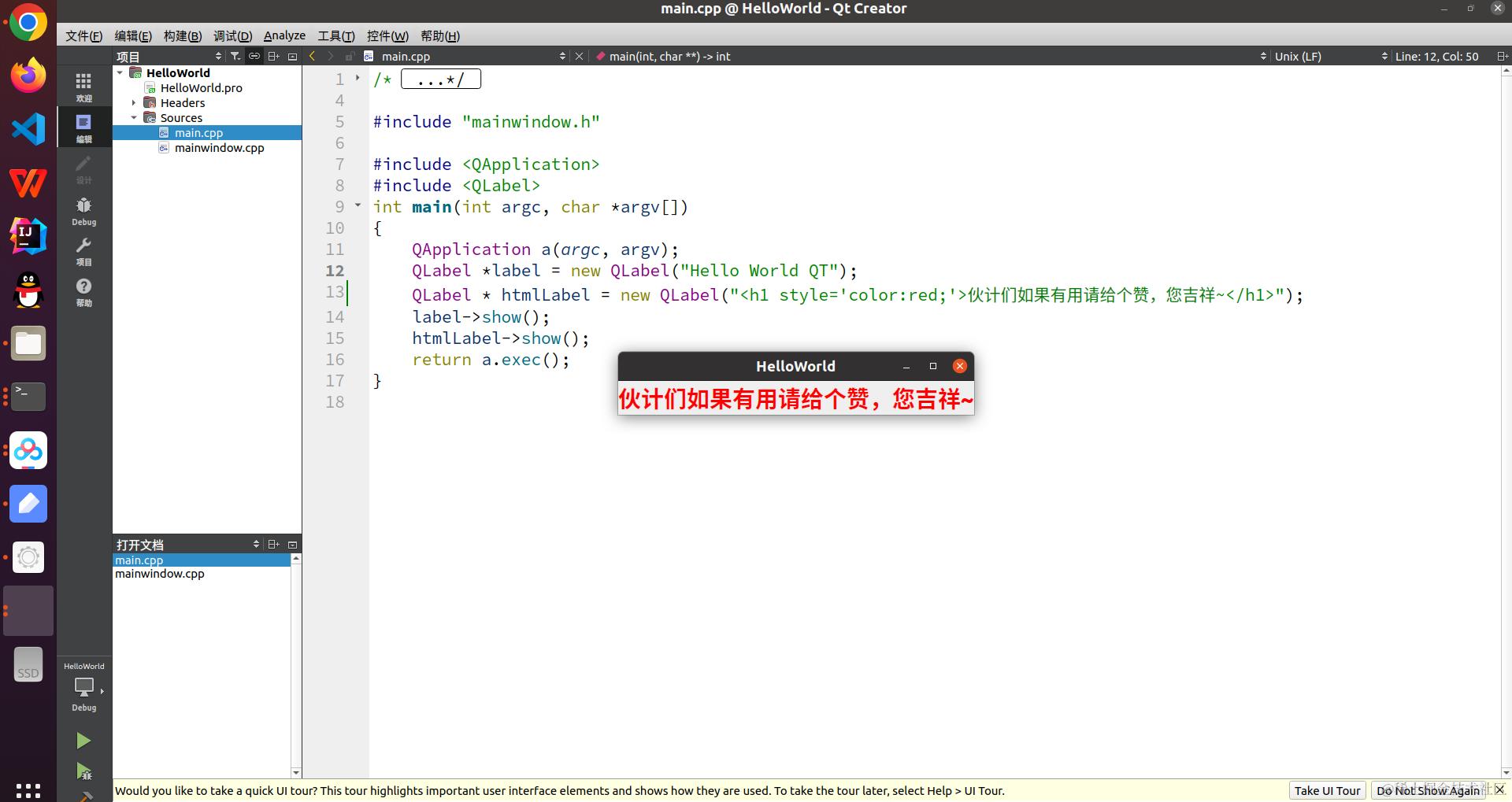The image size is (1512, 802).
Task: Select HelloWorld.pro in the project tree
Action: coord(201,87)
